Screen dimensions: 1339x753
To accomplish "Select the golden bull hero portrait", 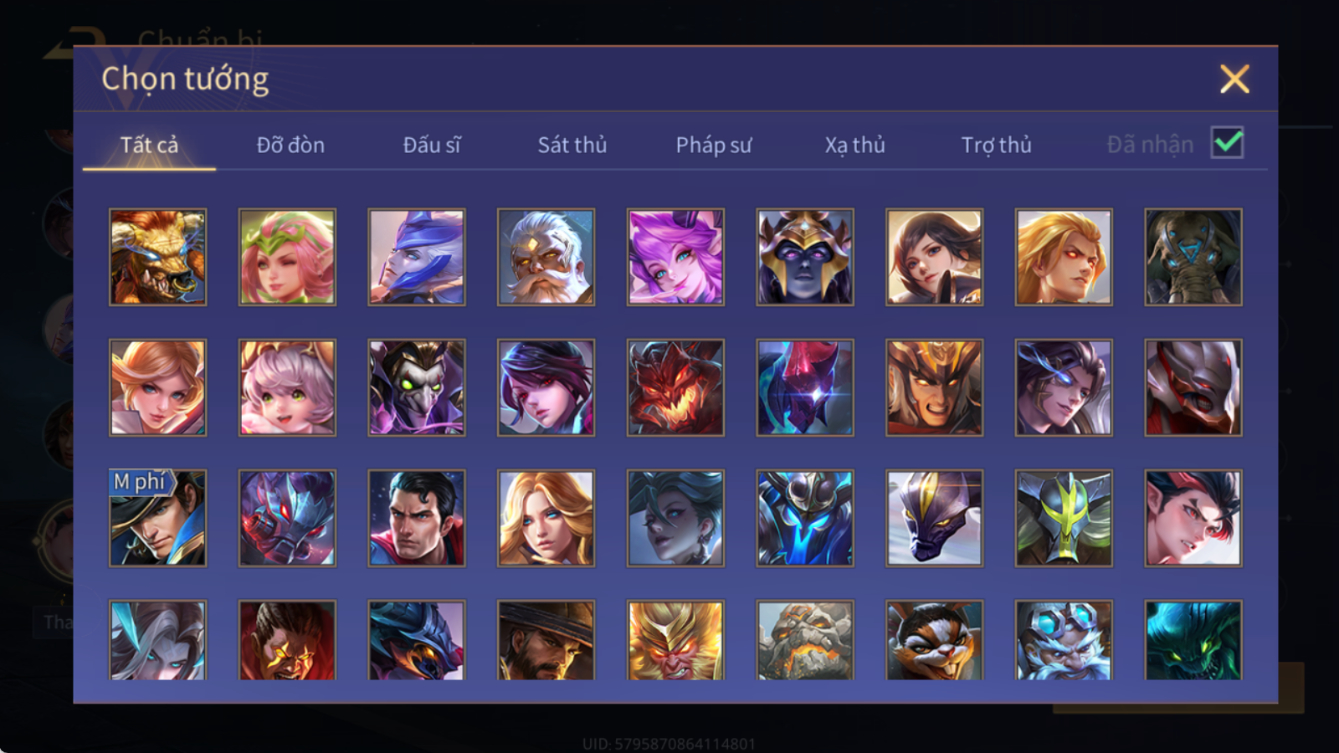I will click(x=158, y=257).
